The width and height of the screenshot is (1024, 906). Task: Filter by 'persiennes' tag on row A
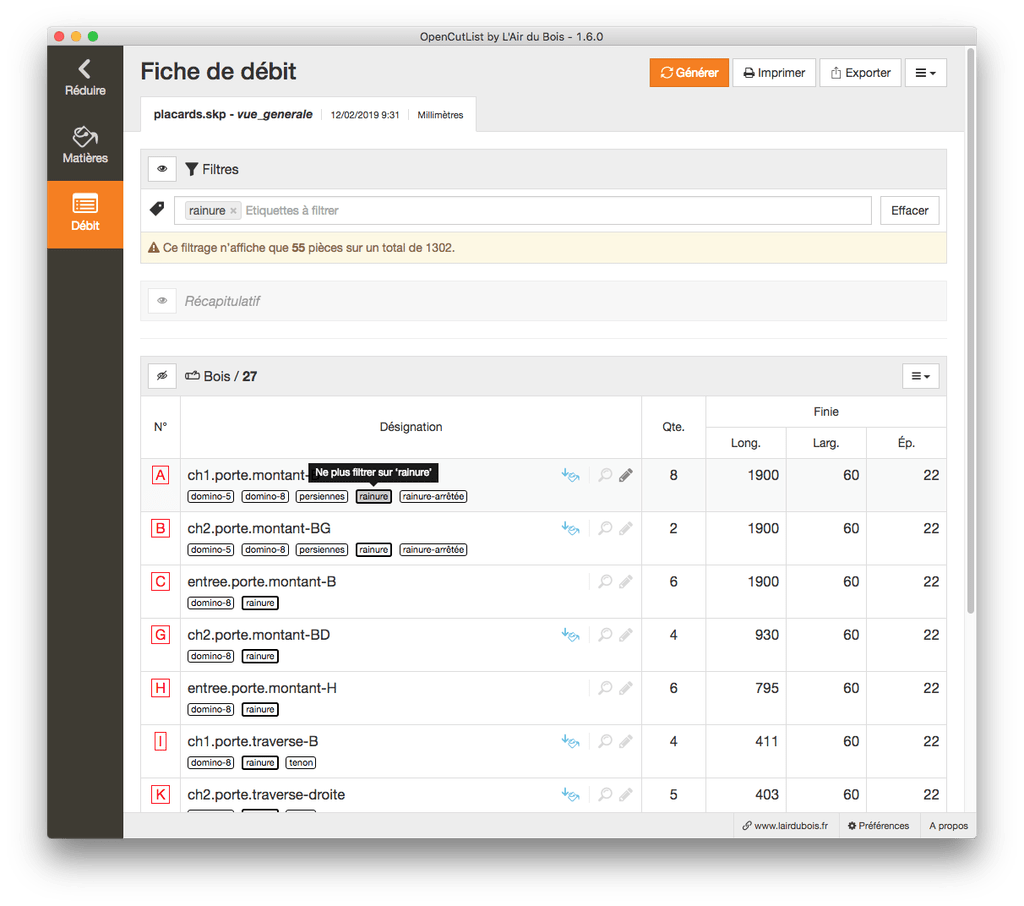point(322,496)
